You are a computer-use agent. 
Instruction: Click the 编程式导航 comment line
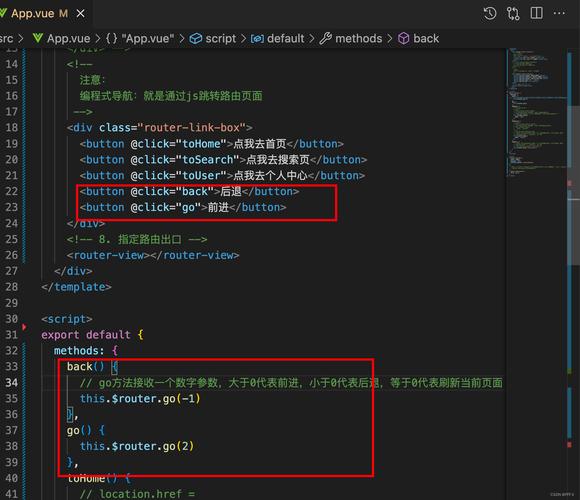(171, 96)
